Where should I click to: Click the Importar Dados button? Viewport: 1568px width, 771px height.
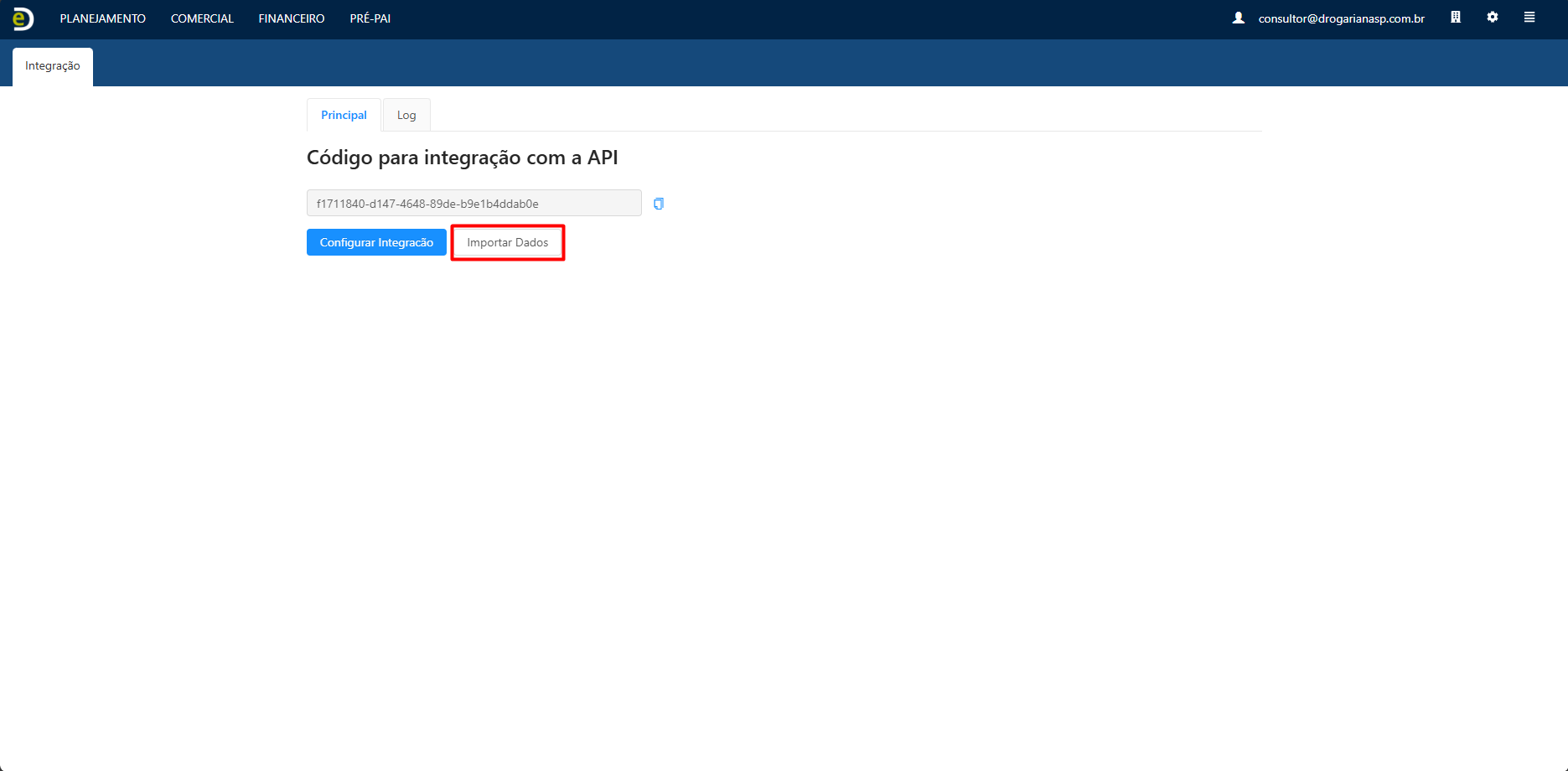coord(507,242)
